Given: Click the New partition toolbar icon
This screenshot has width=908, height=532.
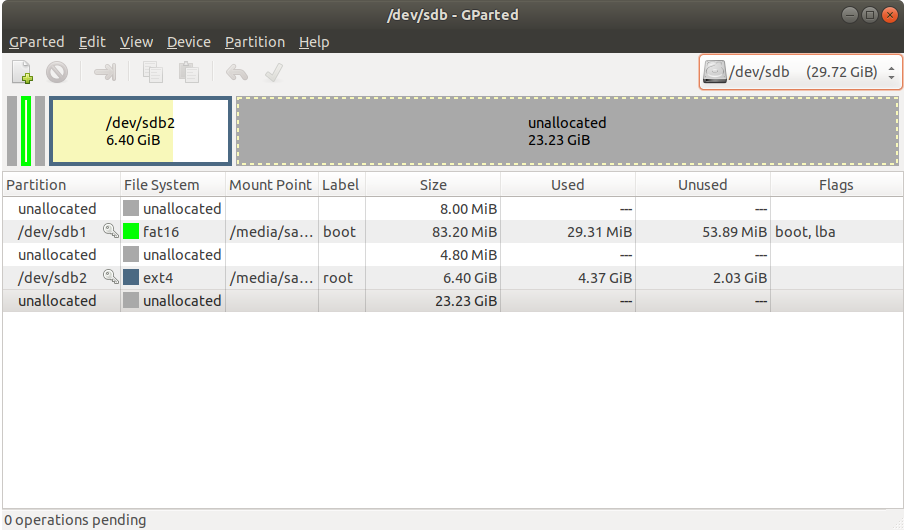Looking at the screenshot, I should tap(22, 72).
